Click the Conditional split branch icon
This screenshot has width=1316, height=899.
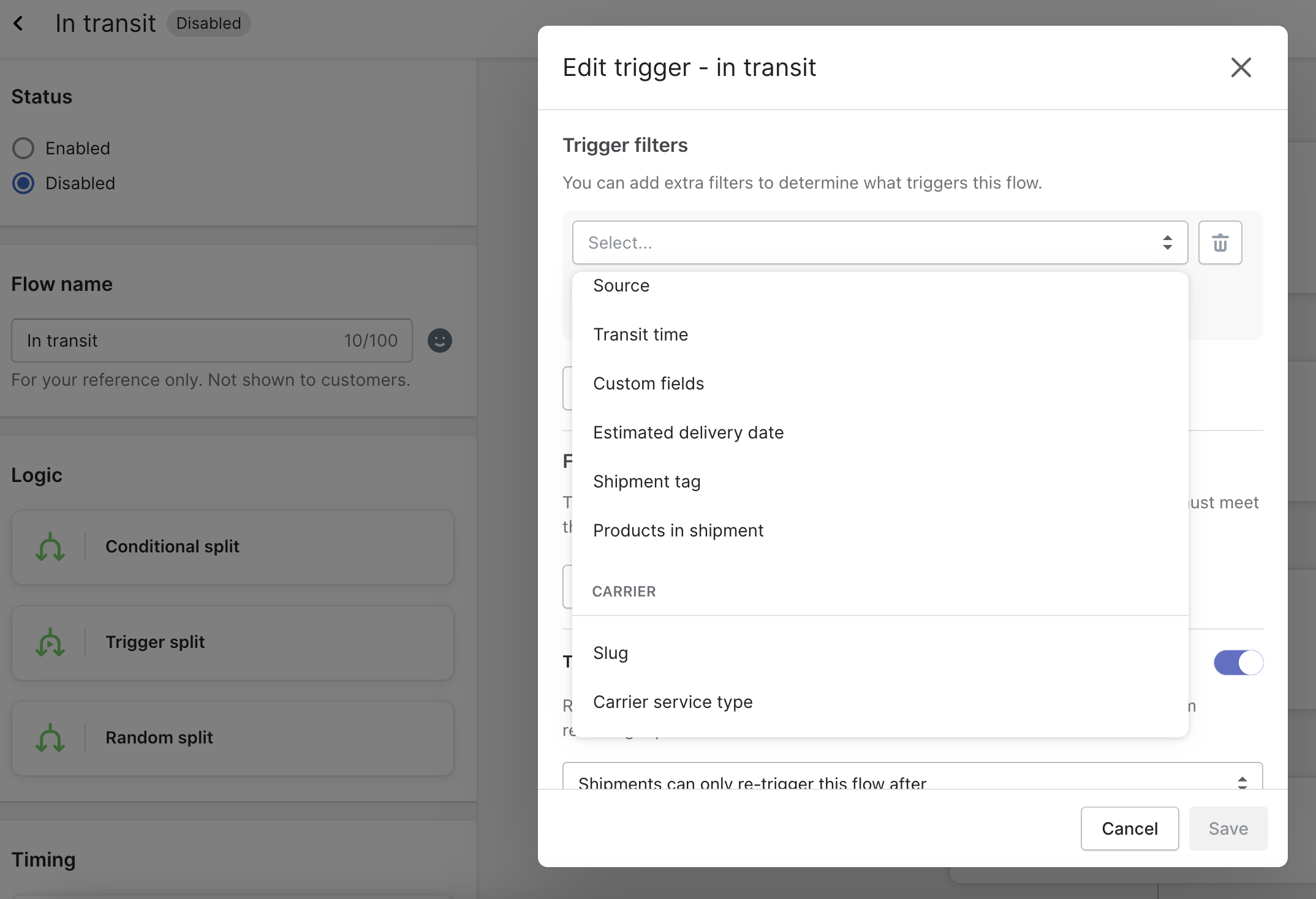pyautogui.click(x=50, y=547)
